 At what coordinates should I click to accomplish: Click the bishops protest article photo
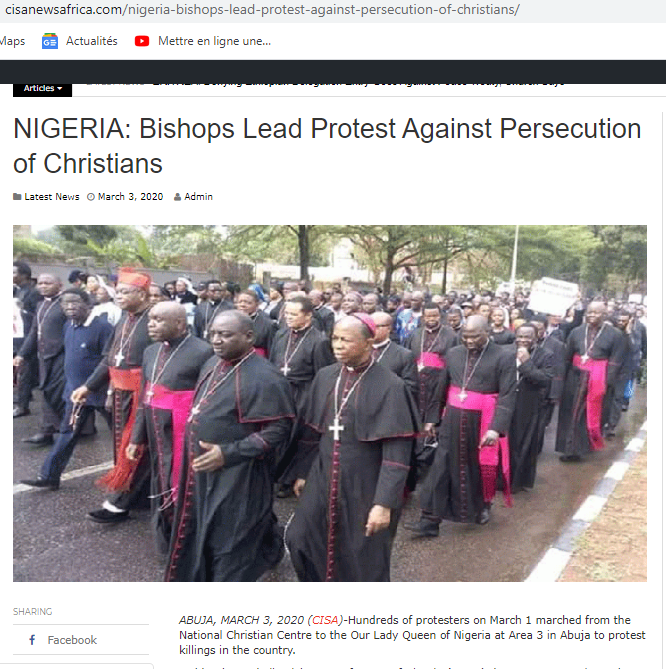[330, 403]
